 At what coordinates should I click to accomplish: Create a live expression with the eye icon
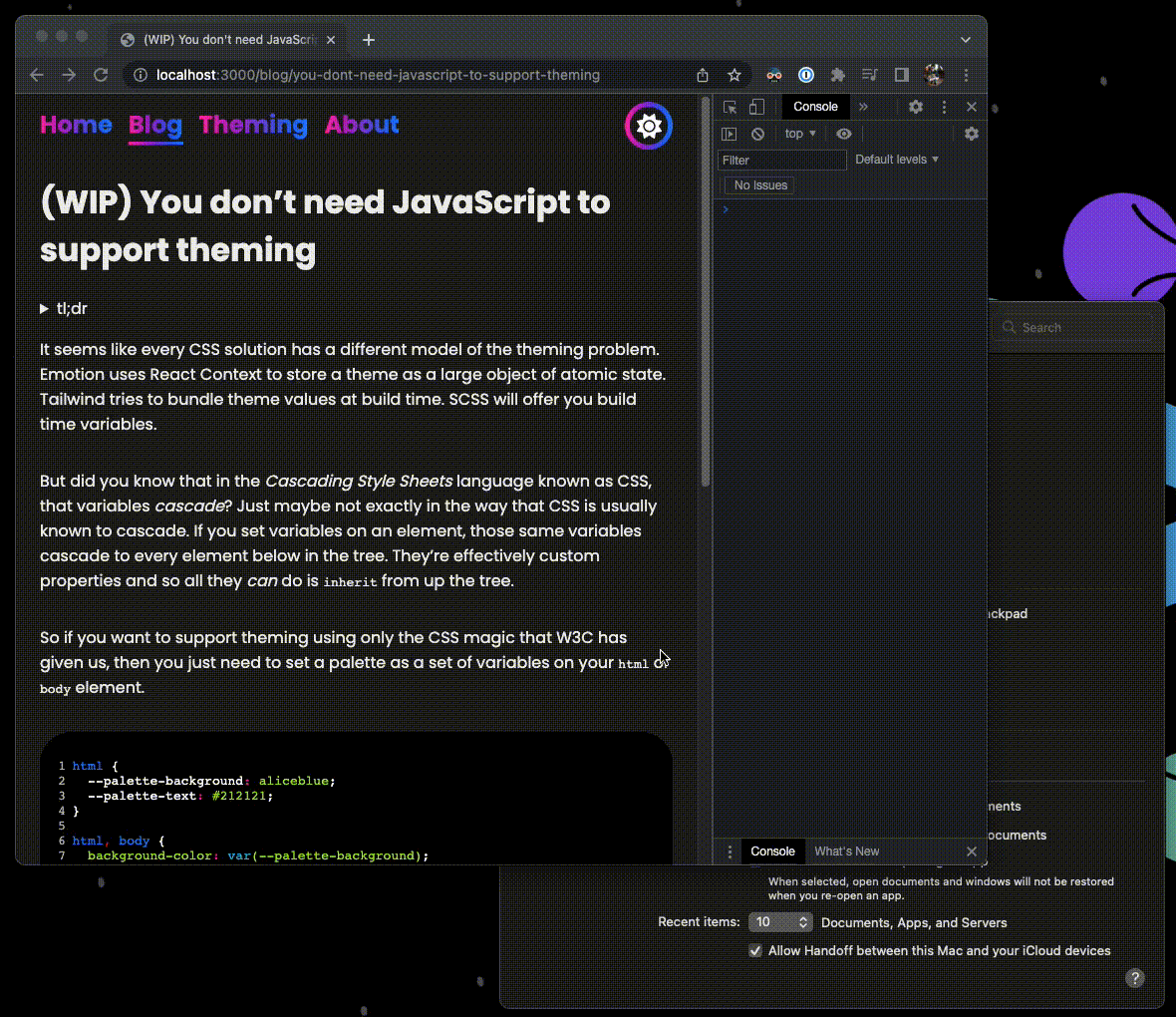tap(844, 134)
